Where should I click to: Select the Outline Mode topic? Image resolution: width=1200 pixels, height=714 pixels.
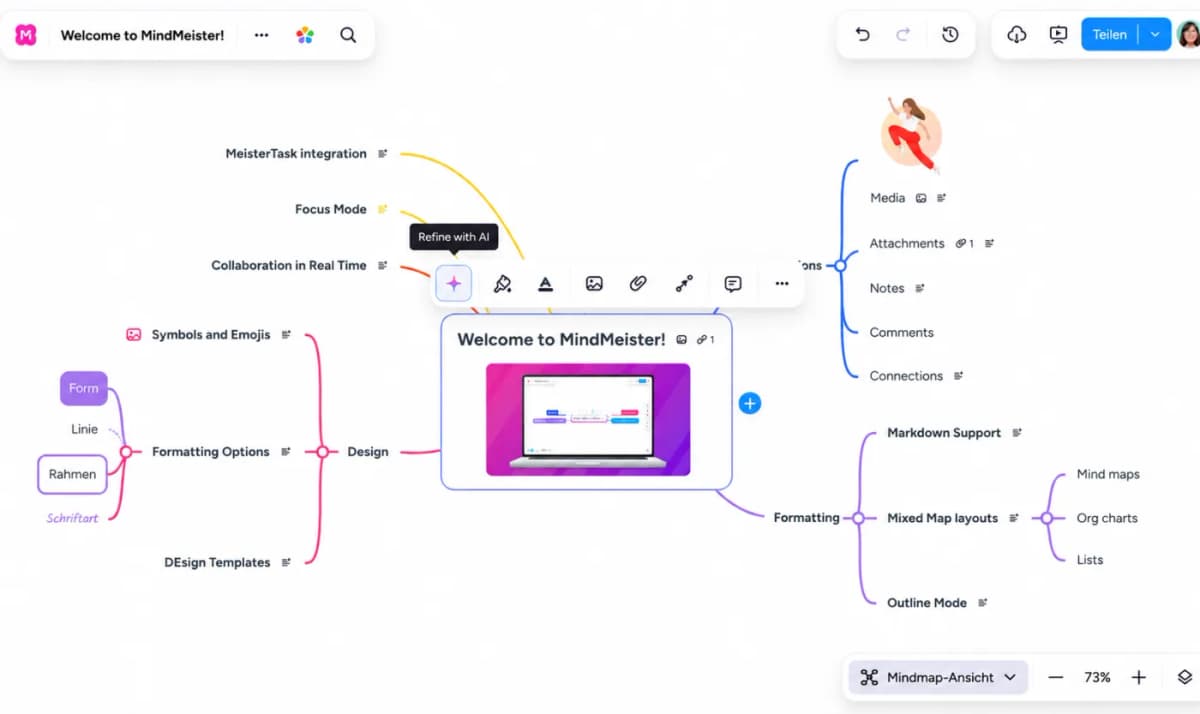tap(927, 603)
